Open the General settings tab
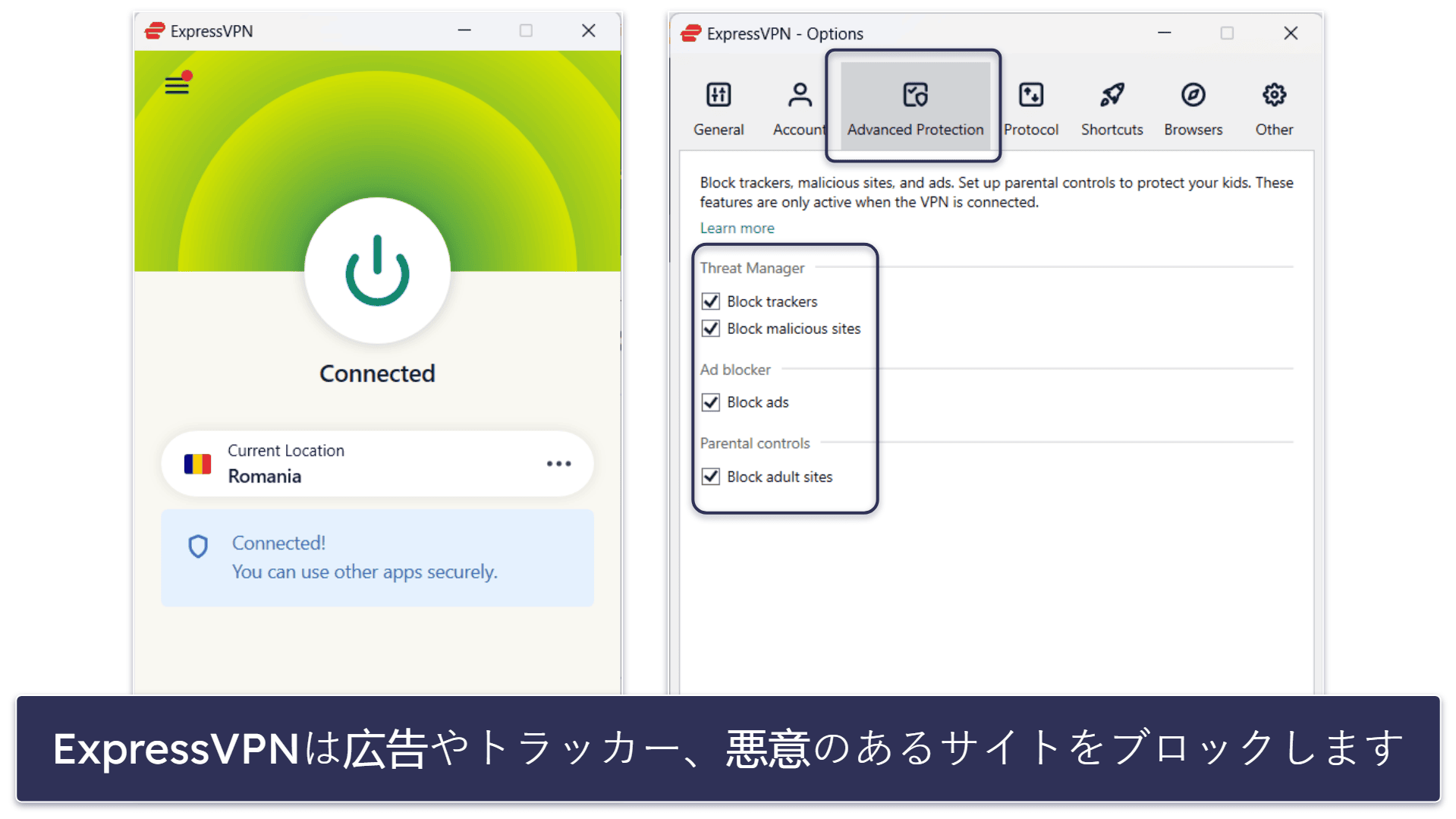 (719, 109)
